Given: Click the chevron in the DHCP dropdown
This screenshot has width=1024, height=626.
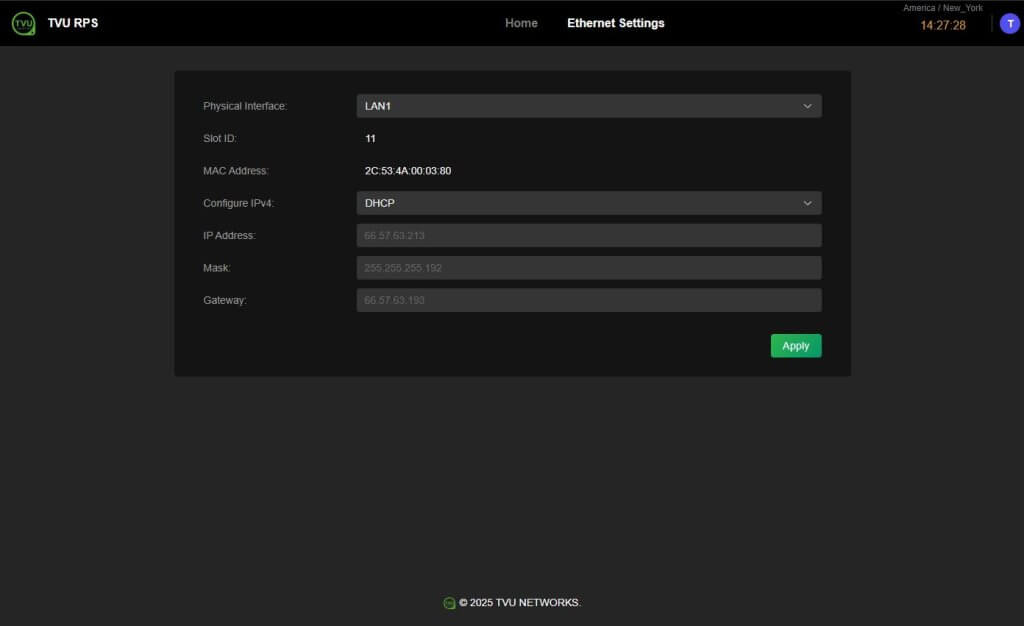Looking at the screenshot, I should [x=807, y=203].
